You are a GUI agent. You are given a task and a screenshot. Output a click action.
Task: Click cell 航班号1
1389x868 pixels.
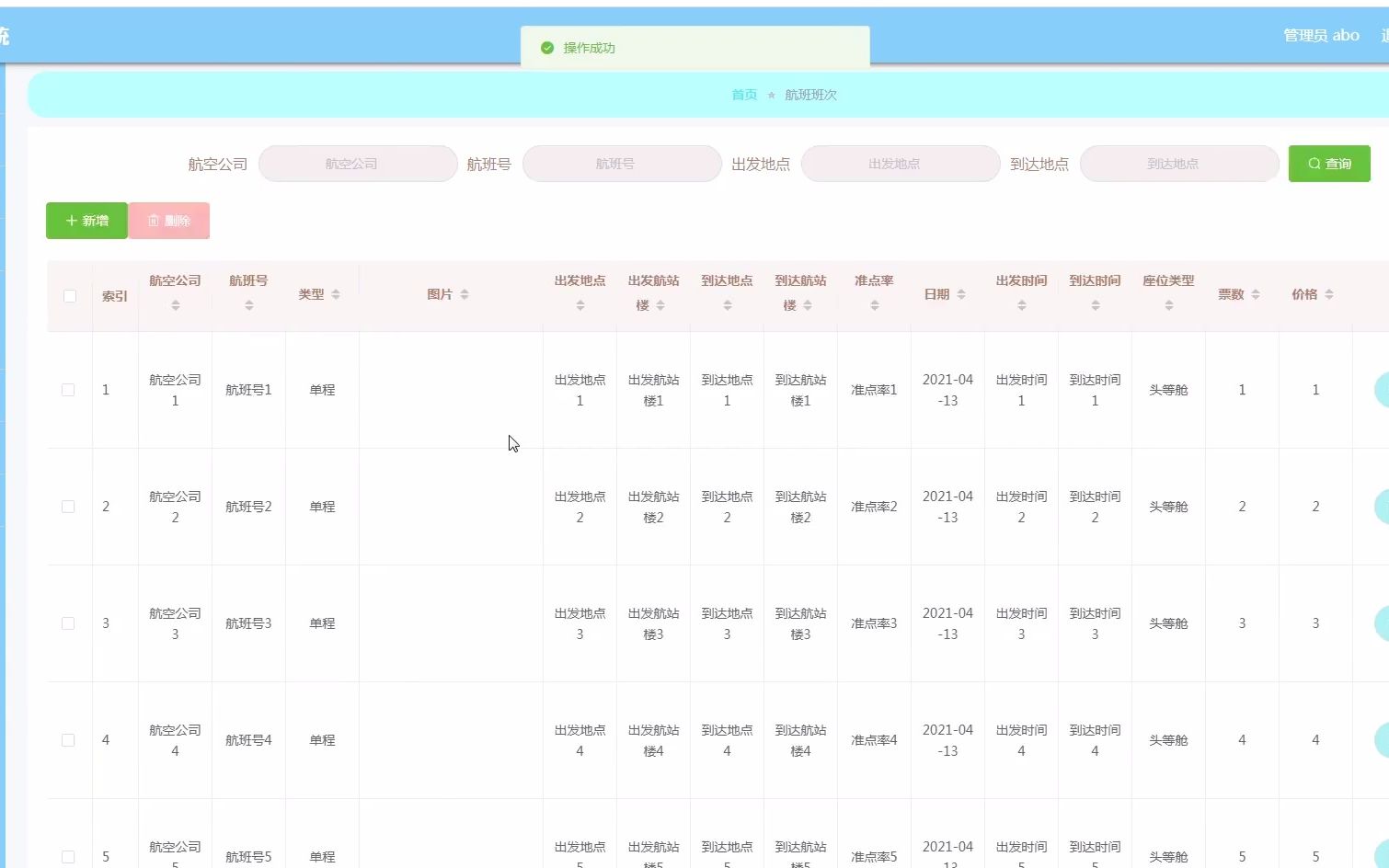(x=248, y=390)
